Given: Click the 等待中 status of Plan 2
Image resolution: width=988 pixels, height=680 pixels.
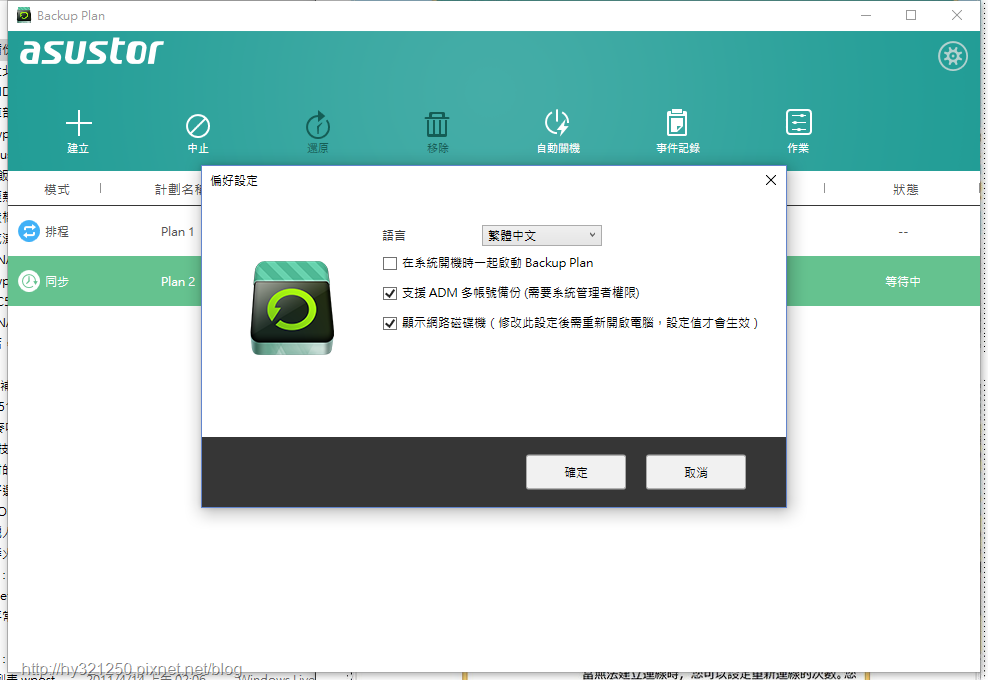Looking at the screenshot, I should pyautogui.click(x=903, y=282).
